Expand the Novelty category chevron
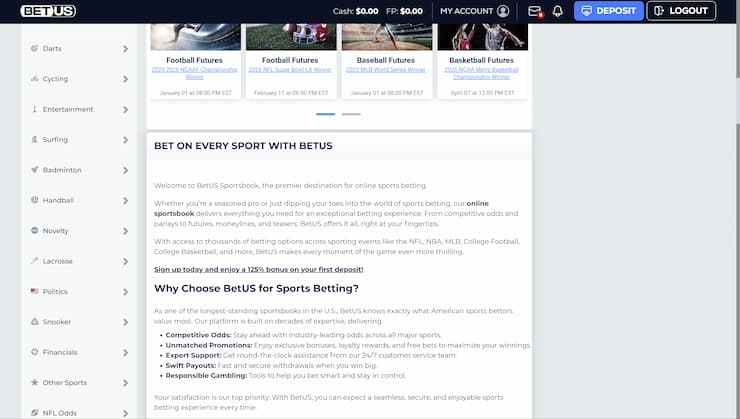 tap(126, 231)
